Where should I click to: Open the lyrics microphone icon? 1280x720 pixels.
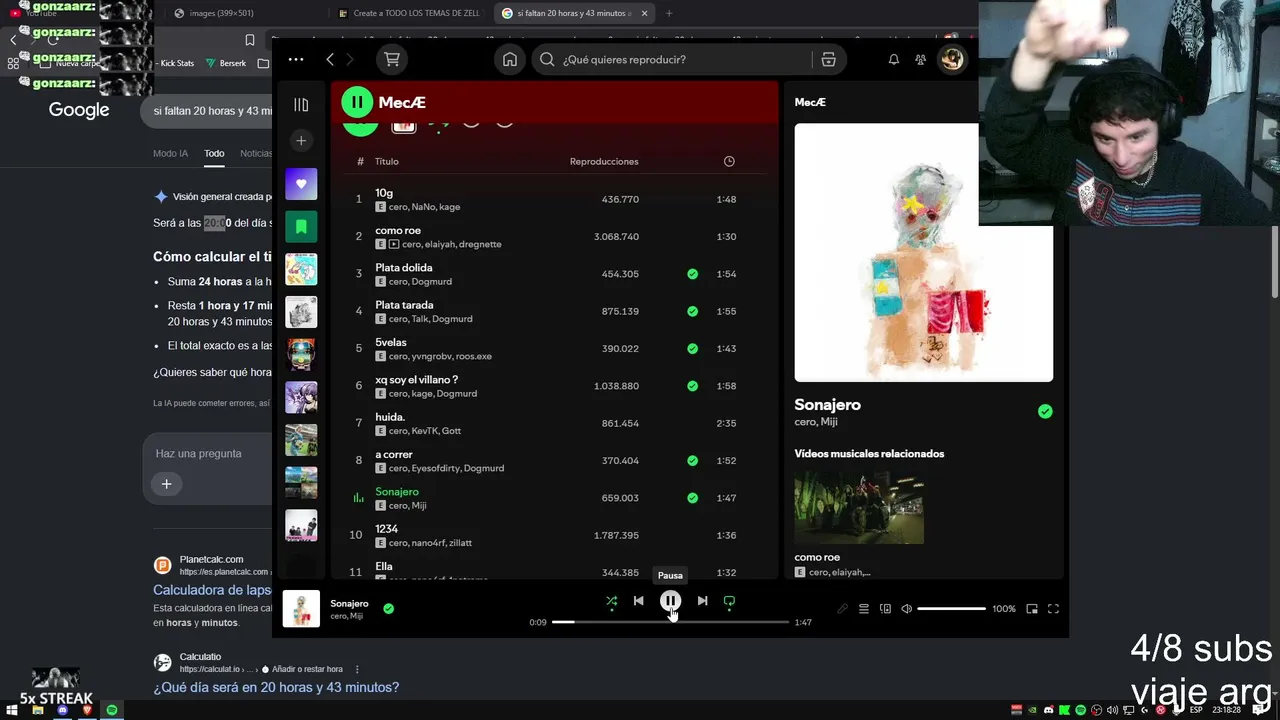(842, 609)
